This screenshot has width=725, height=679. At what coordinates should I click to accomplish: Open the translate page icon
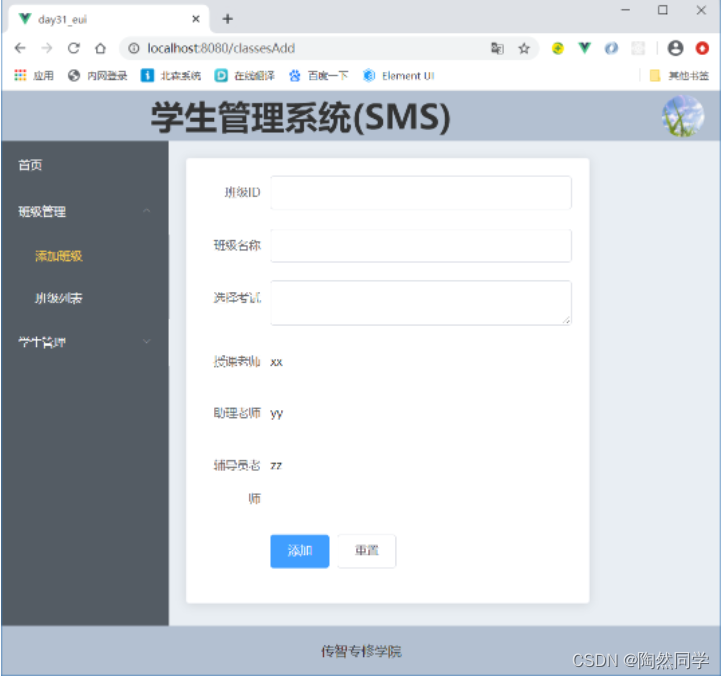(x=498, y=48)
